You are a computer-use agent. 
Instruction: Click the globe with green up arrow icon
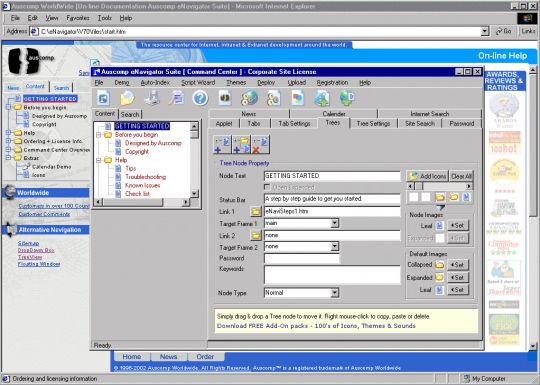pyautogui.click(x=322, y=98)
